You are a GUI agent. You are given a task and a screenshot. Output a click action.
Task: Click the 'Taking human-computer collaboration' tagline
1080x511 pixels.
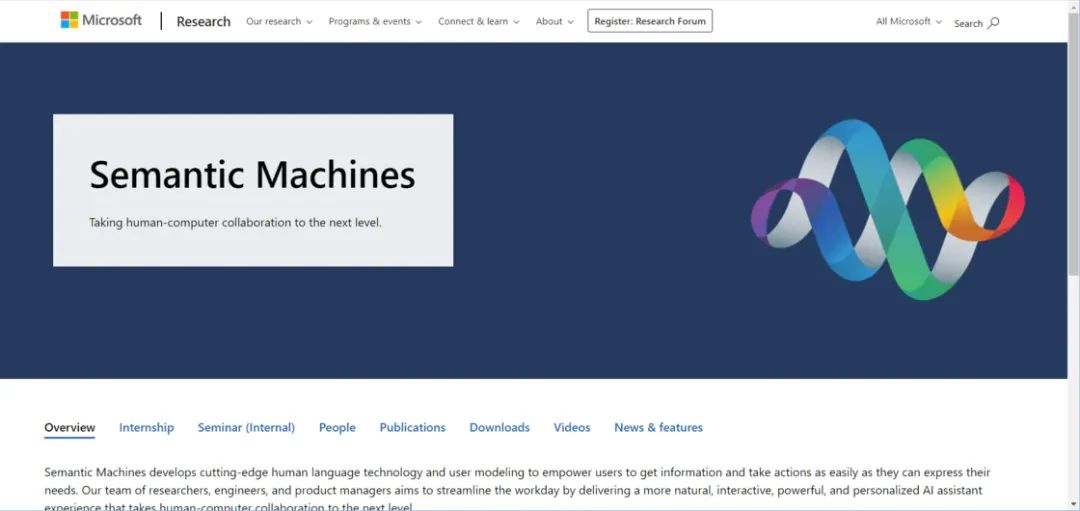(x=235, y=223)
